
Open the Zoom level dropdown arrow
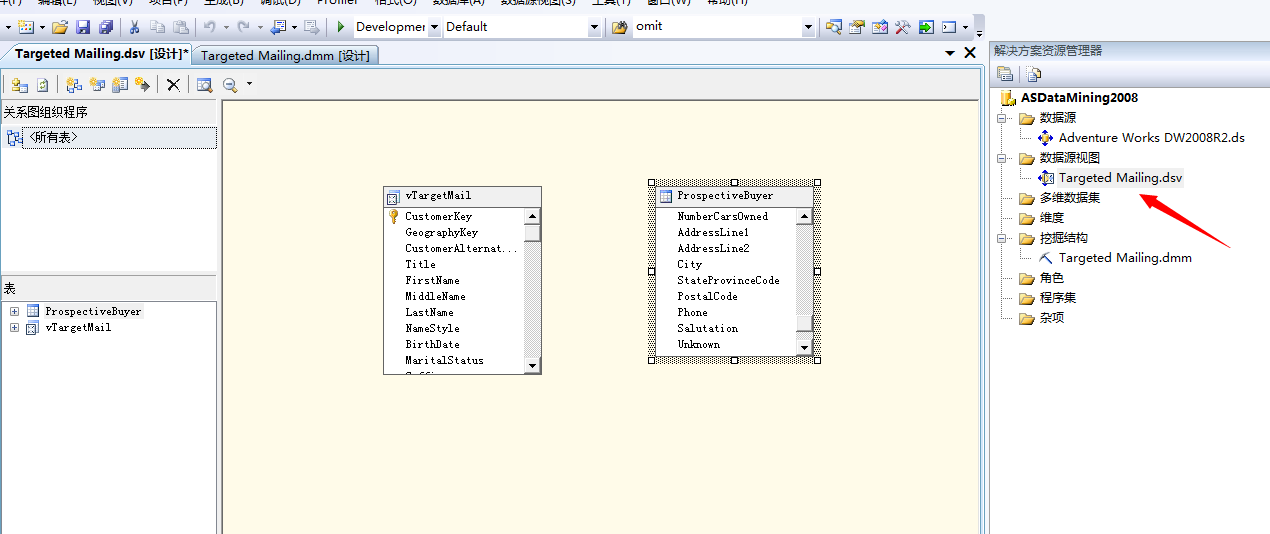(249, 85)
